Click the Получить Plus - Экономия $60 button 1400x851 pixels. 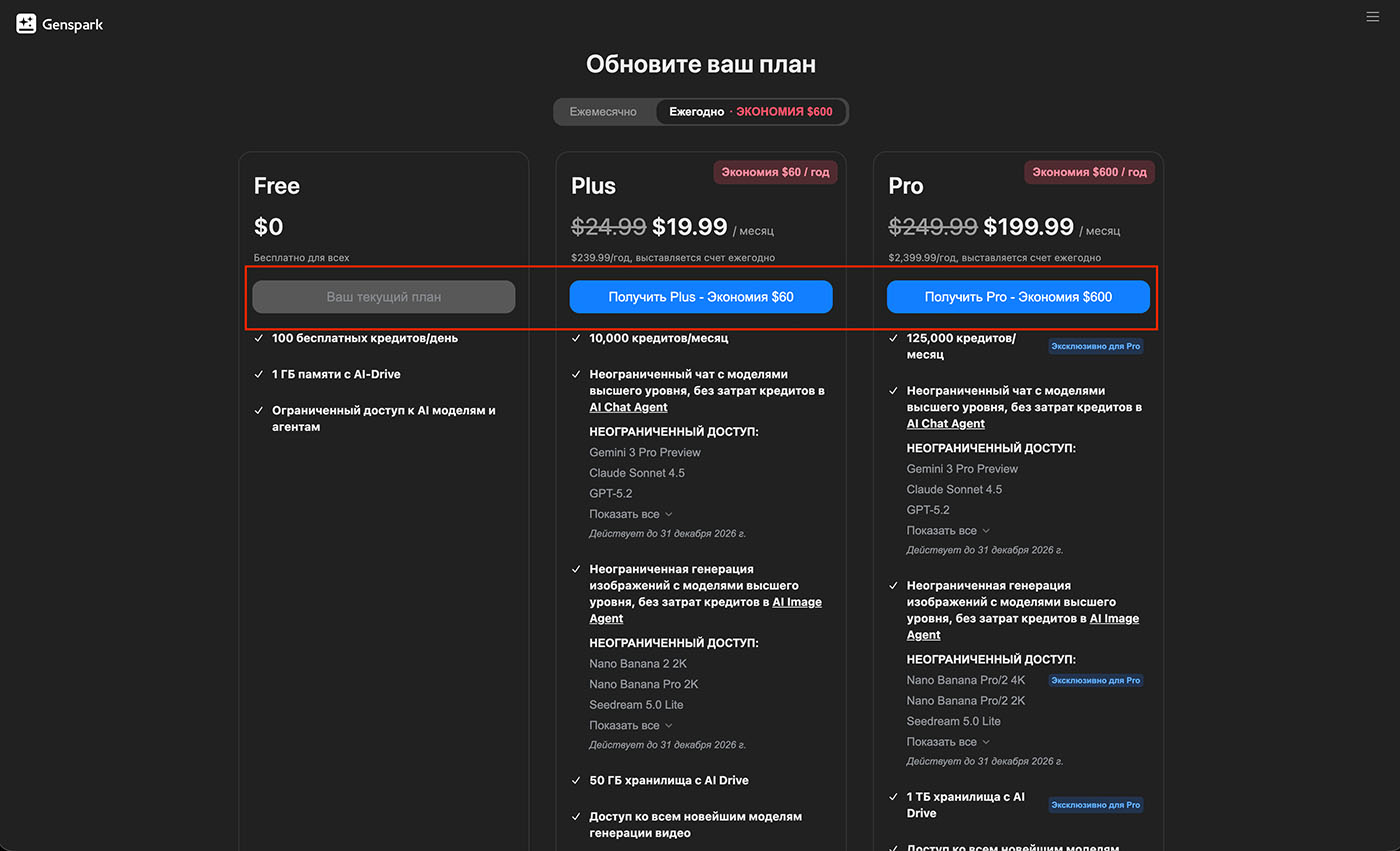701,297
